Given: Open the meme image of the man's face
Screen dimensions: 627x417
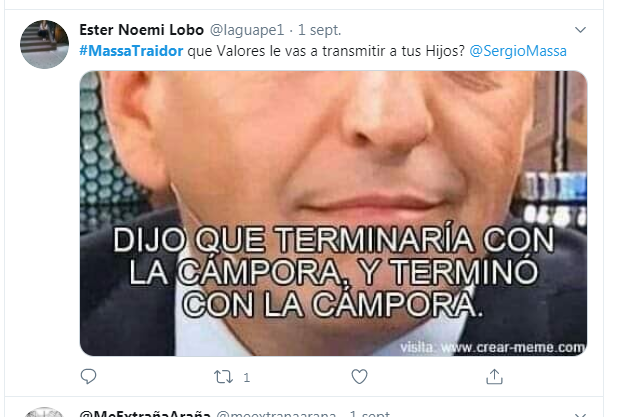Looking at the screenshot, I should pyautogui.click(x=333, y=213).
